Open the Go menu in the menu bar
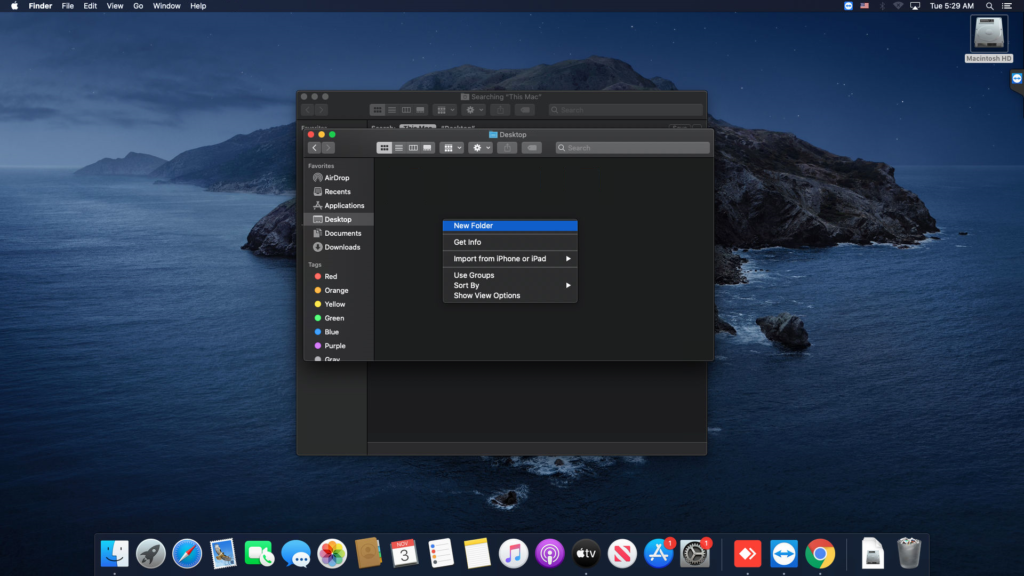This screenshot has height=576, width=1024. [138, 5]
